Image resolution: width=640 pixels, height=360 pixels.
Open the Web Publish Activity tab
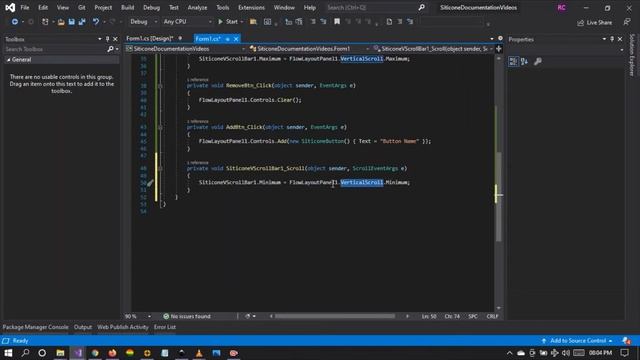tap(123, 327)
